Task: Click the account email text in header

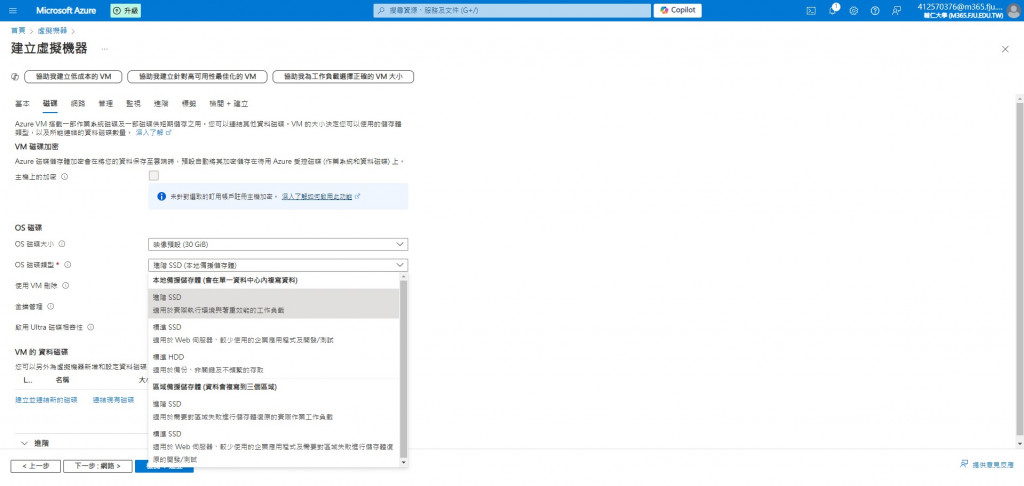Action: click(959, 7)
